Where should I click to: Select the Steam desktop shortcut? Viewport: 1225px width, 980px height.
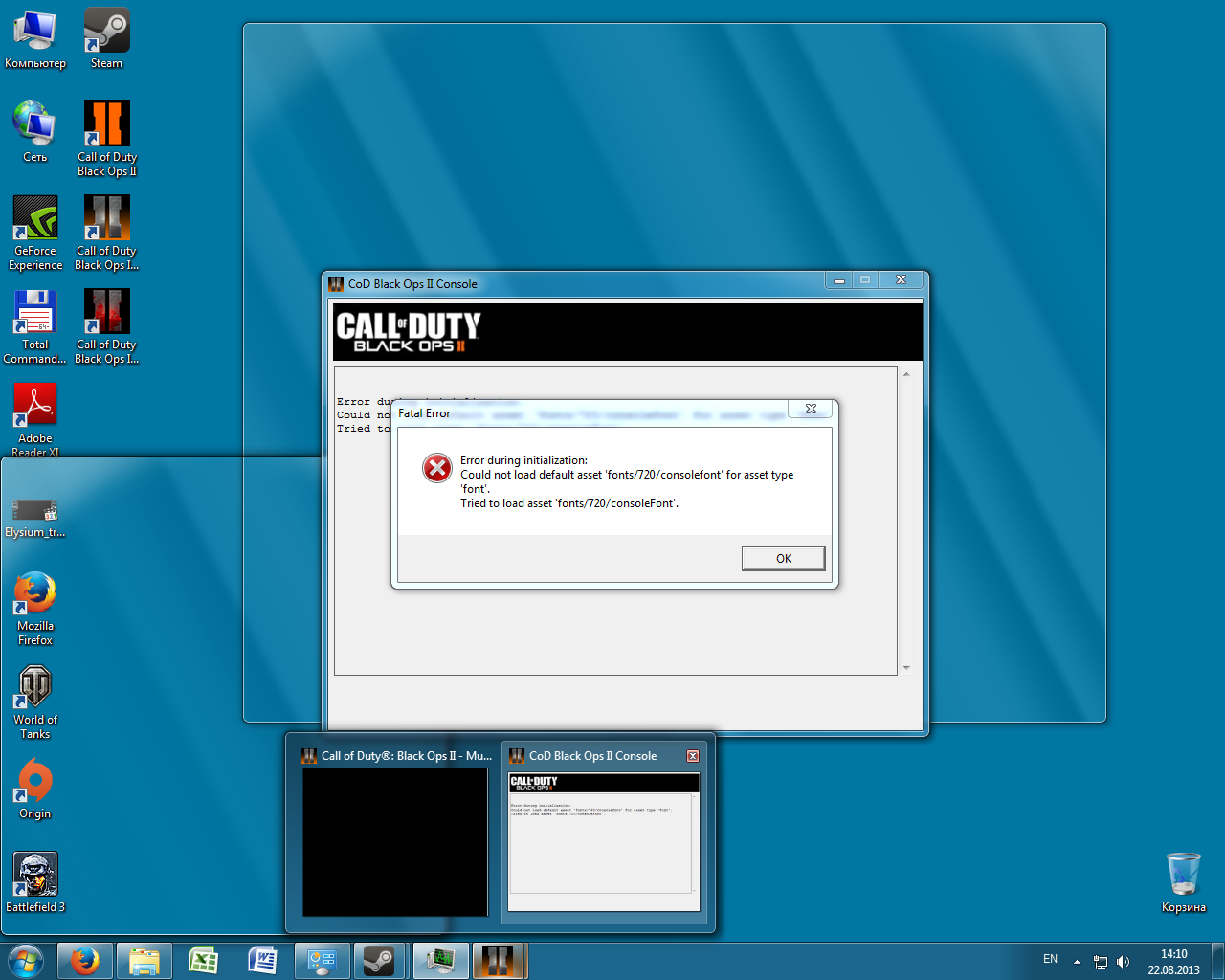pyautogui.click(x=106, y=40)
